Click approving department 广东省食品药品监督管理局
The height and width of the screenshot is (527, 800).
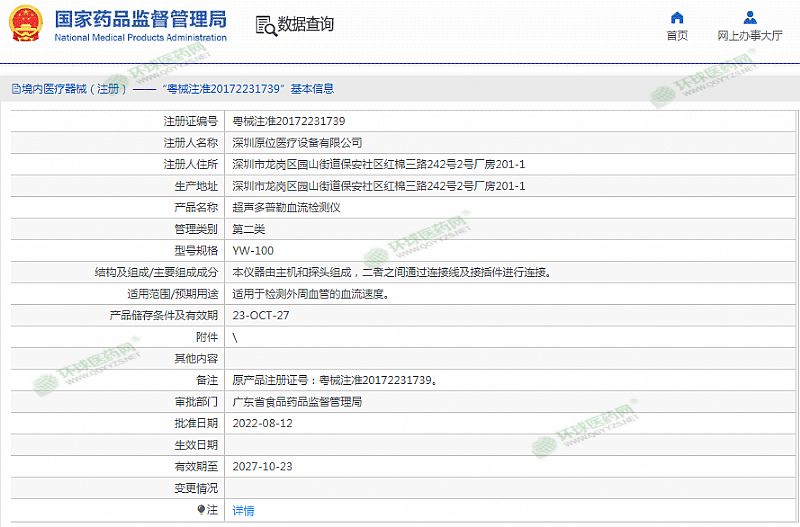coord(297,402)
